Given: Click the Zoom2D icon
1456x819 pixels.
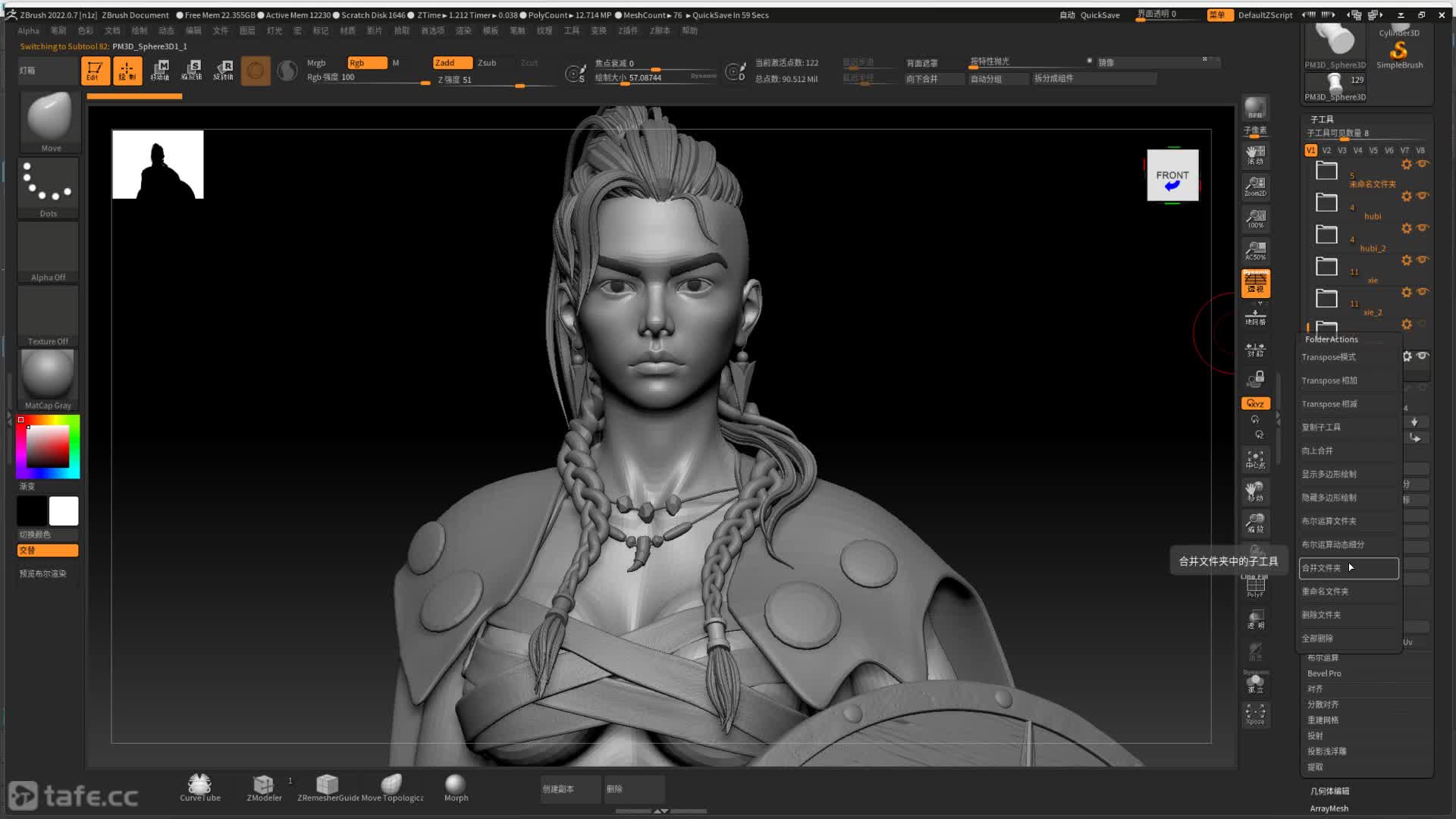Looking at the screenshot, I should [1255, 187].
